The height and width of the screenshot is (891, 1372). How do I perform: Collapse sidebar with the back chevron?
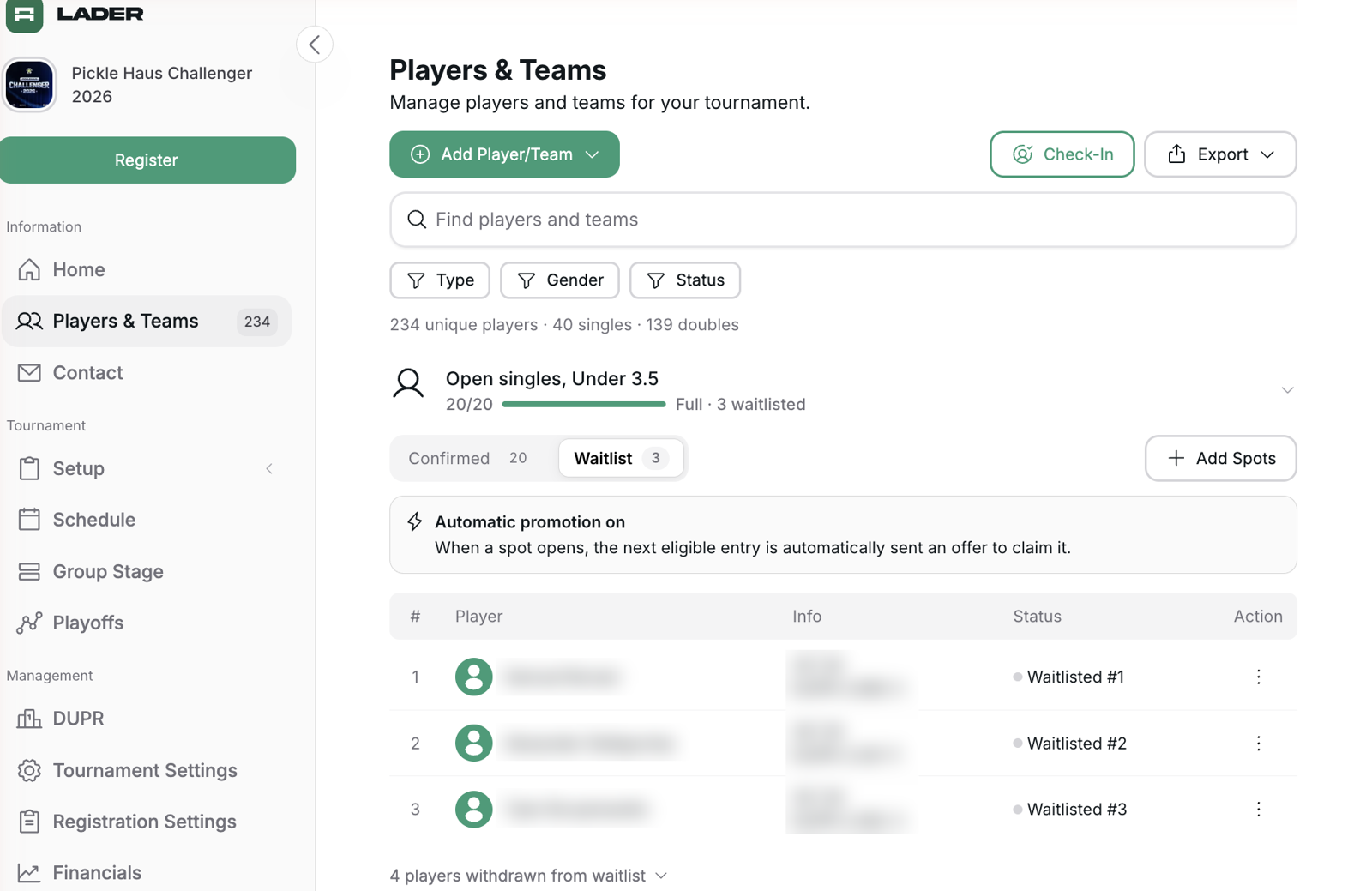315,45
